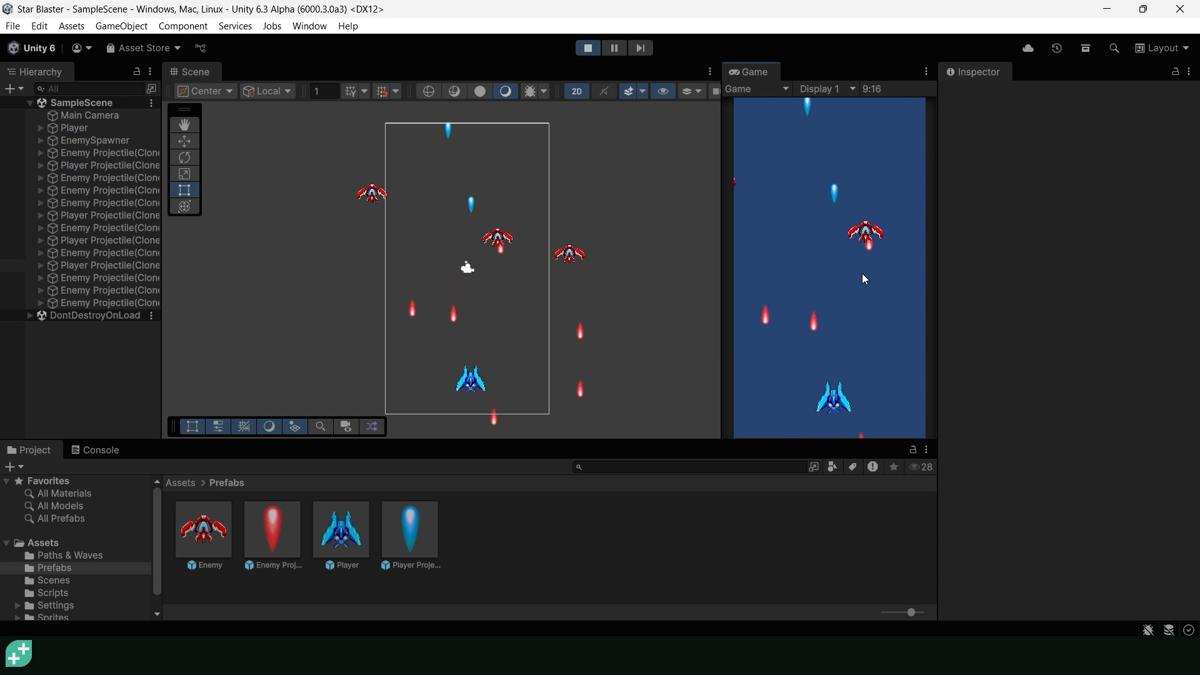1200x675 pixels.
Task: Select the Hand tool in Scene view
Action: coord(184,124)
